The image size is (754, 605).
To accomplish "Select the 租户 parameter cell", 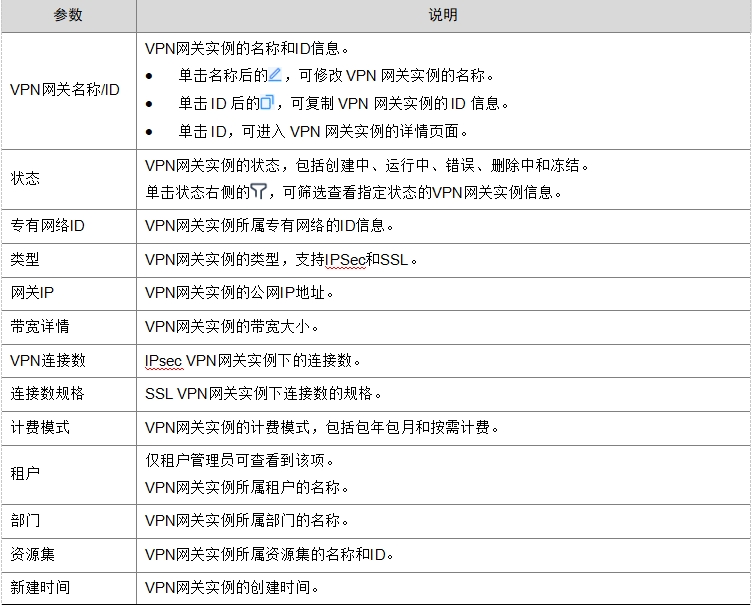I will click(x=69, y=474).
